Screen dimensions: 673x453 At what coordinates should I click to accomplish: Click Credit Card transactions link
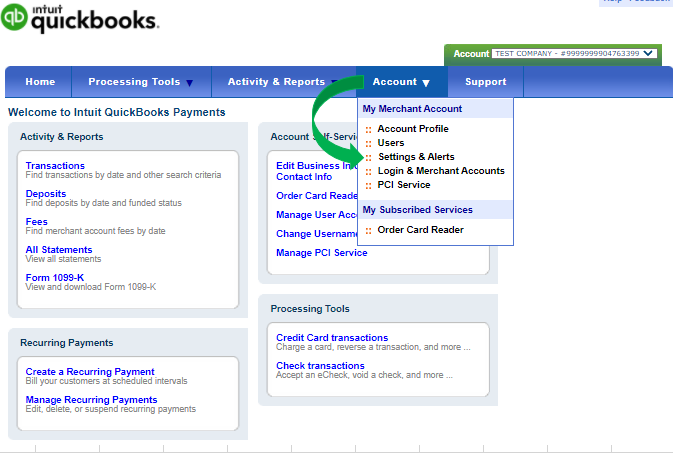pyautogui.click(x=332, y=337)
